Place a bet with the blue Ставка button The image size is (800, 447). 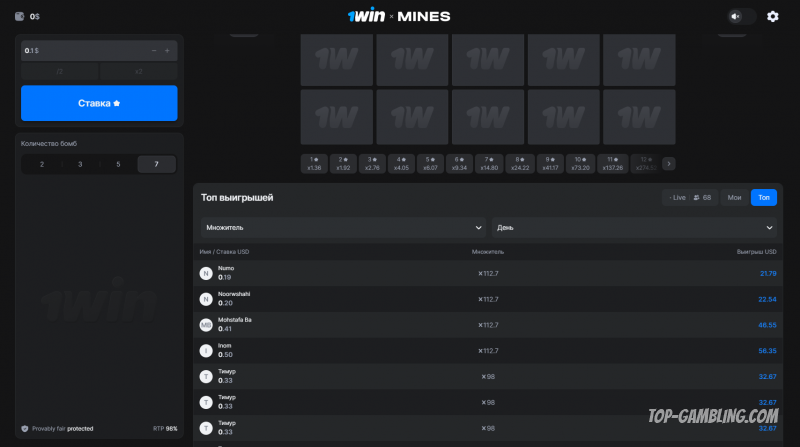tap(99, 103)
